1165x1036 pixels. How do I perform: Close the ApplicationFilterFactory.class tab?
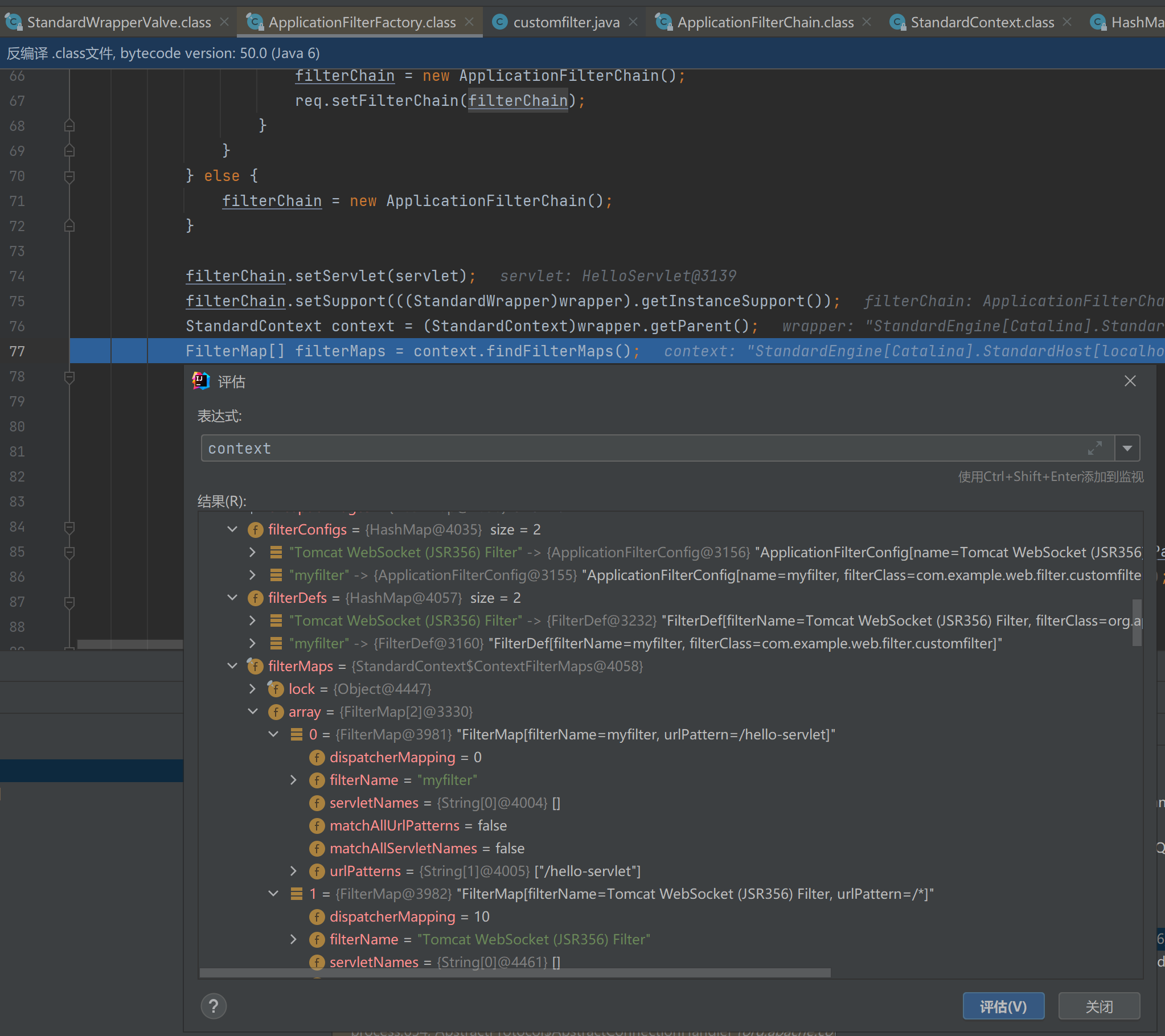click(x=469, y=22)
